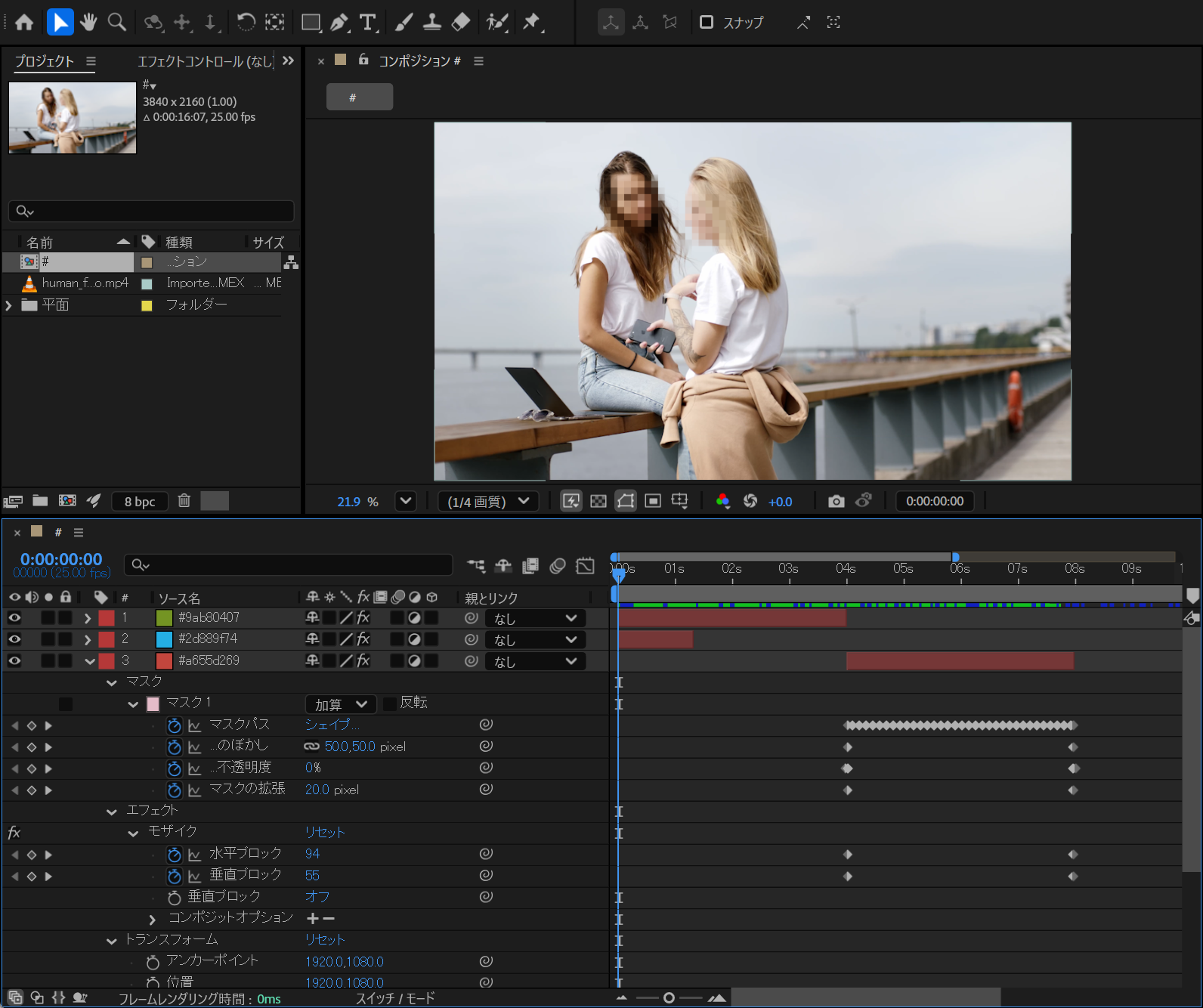Open the Project panel hamburger menu
This screenshot has height=1008, width=1203.
[91, 61]
